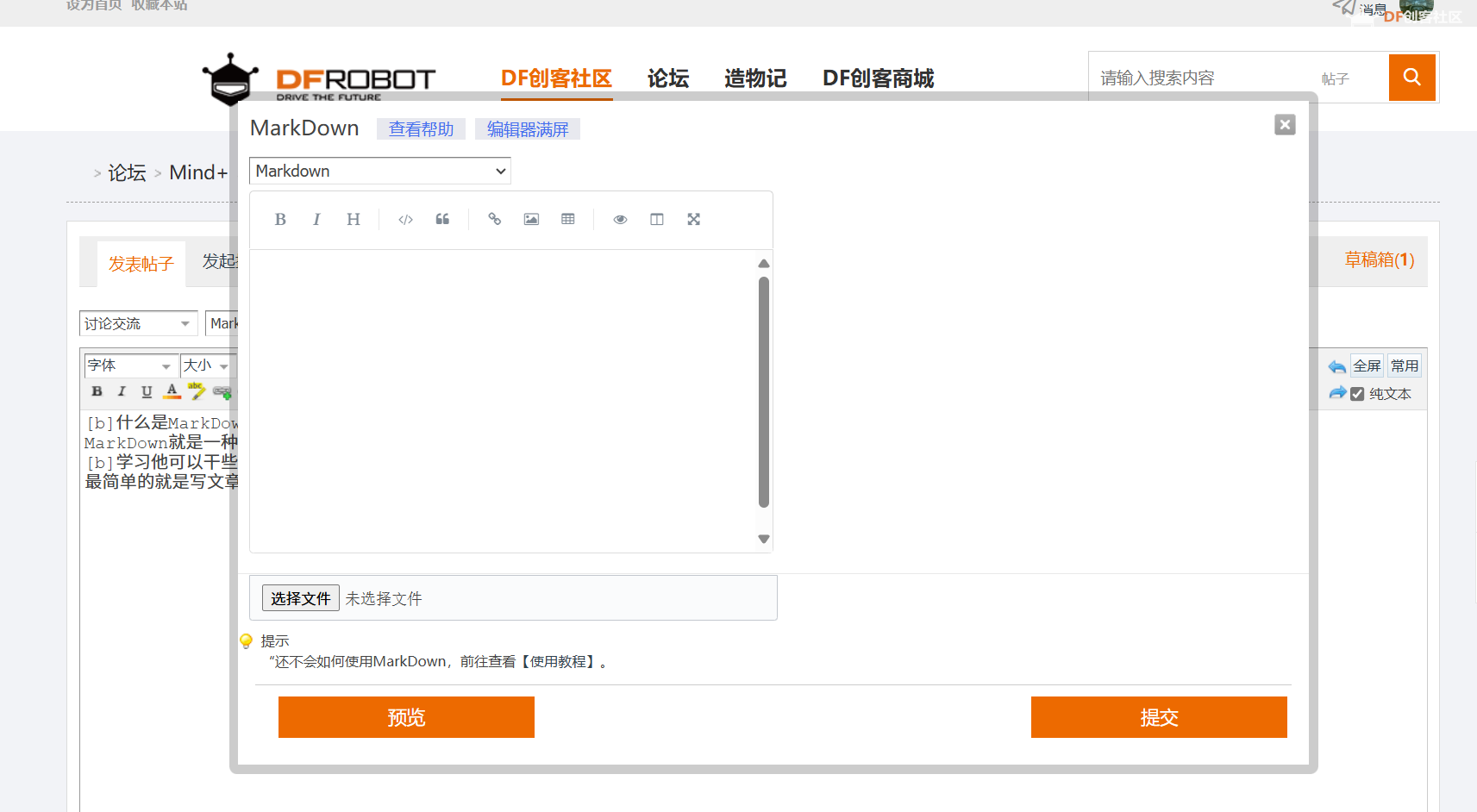Click the Mind+ breadcrumb link
The width and height of the screenshot is (1477, 812).
[198, 172]
